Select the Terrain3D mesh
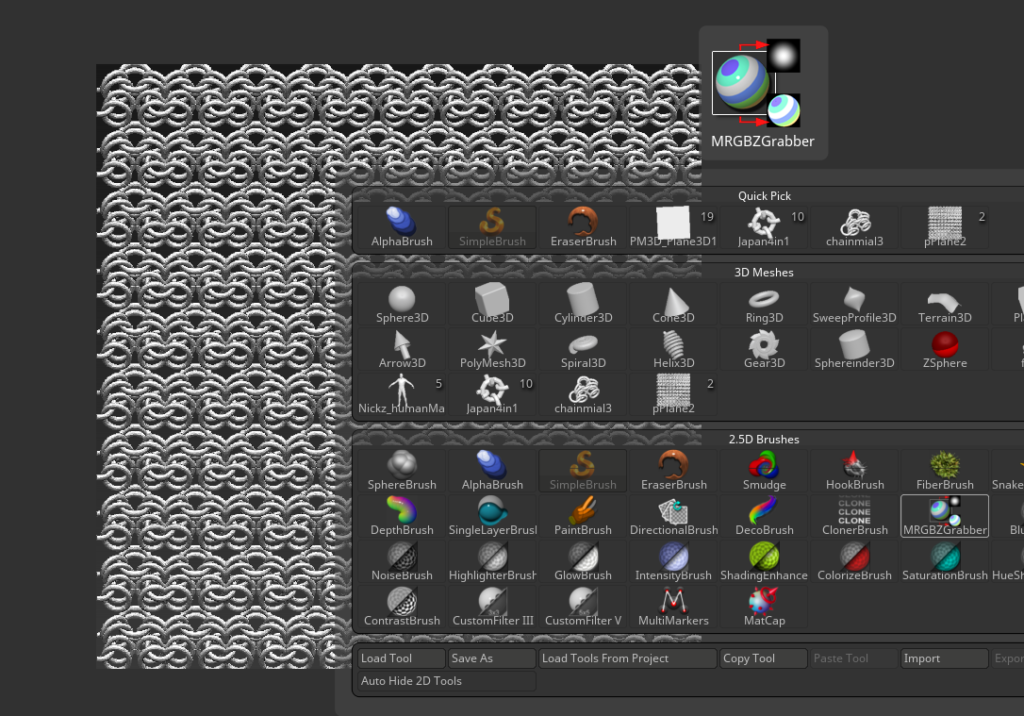The height and width of the screenshot is (716, 1024). [x=945, y=304]
